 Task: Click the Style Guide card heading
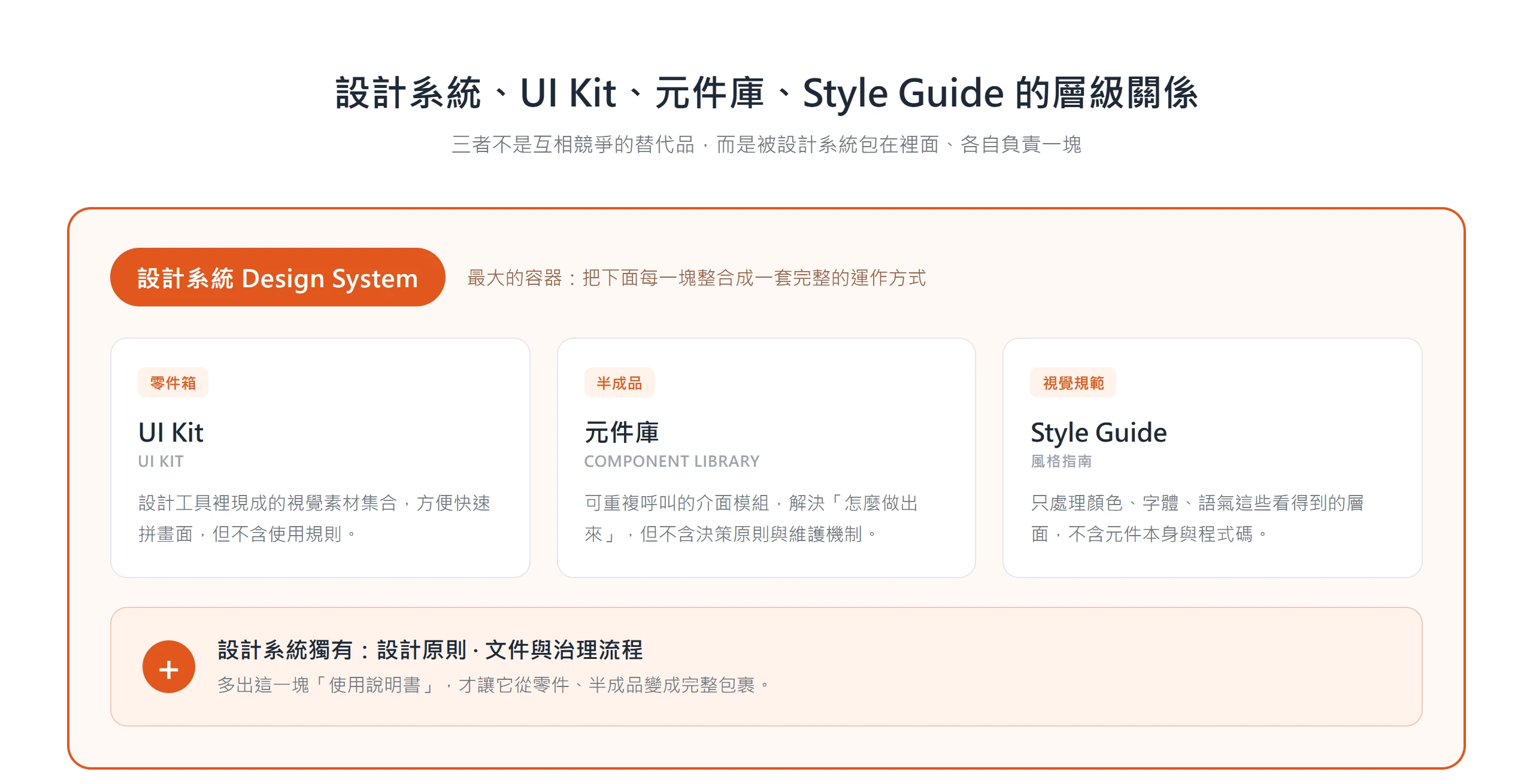tap(1099, 432)
